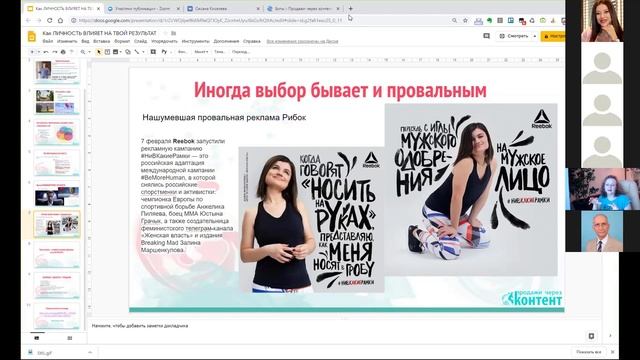The height and width of the screenshot is (360, 640).
Task: Open the Справка menu
Action: pyautogui.click(x=251, y=41)
